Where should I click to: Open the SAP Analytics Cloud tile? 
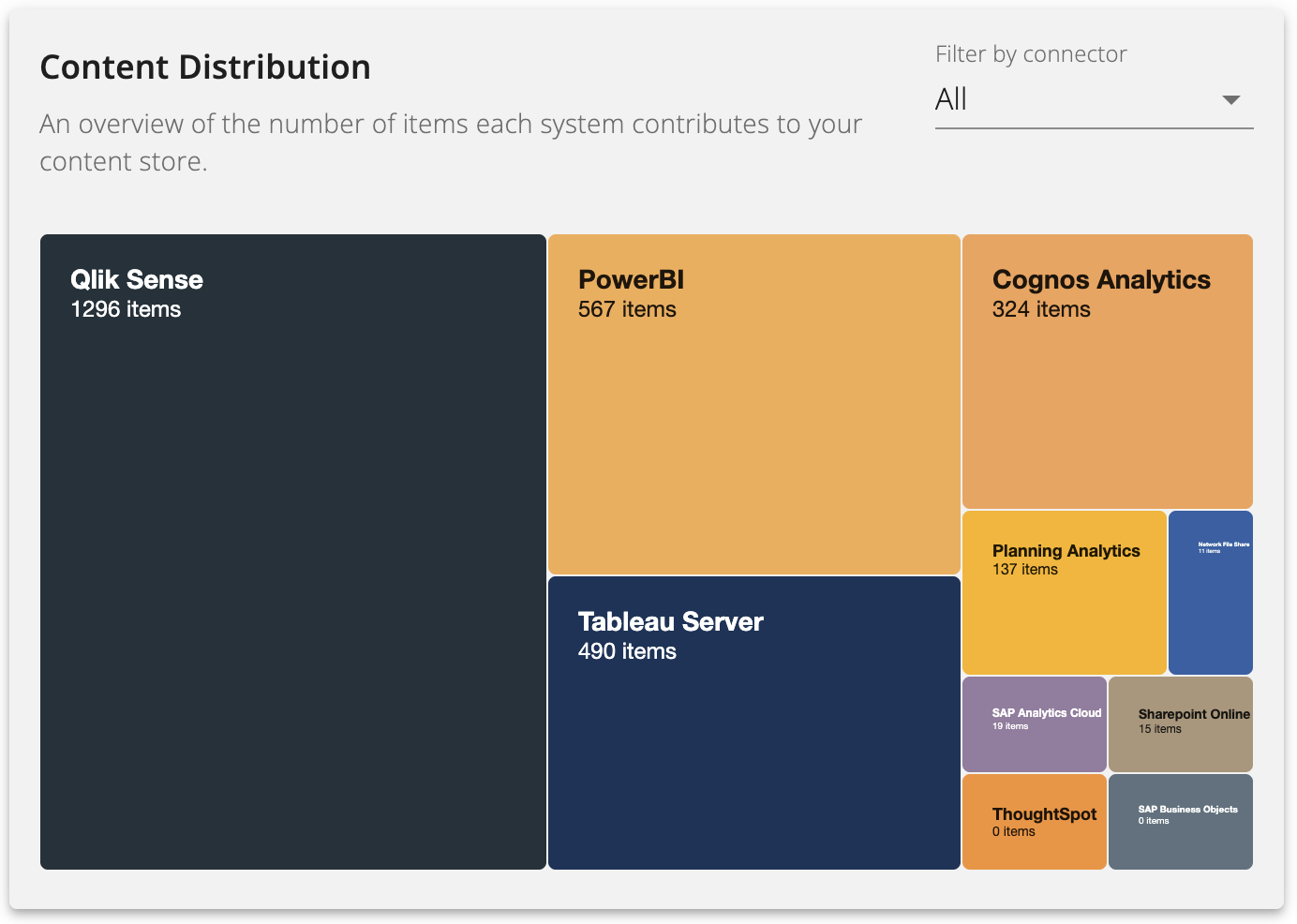(x=1035, y=724)
